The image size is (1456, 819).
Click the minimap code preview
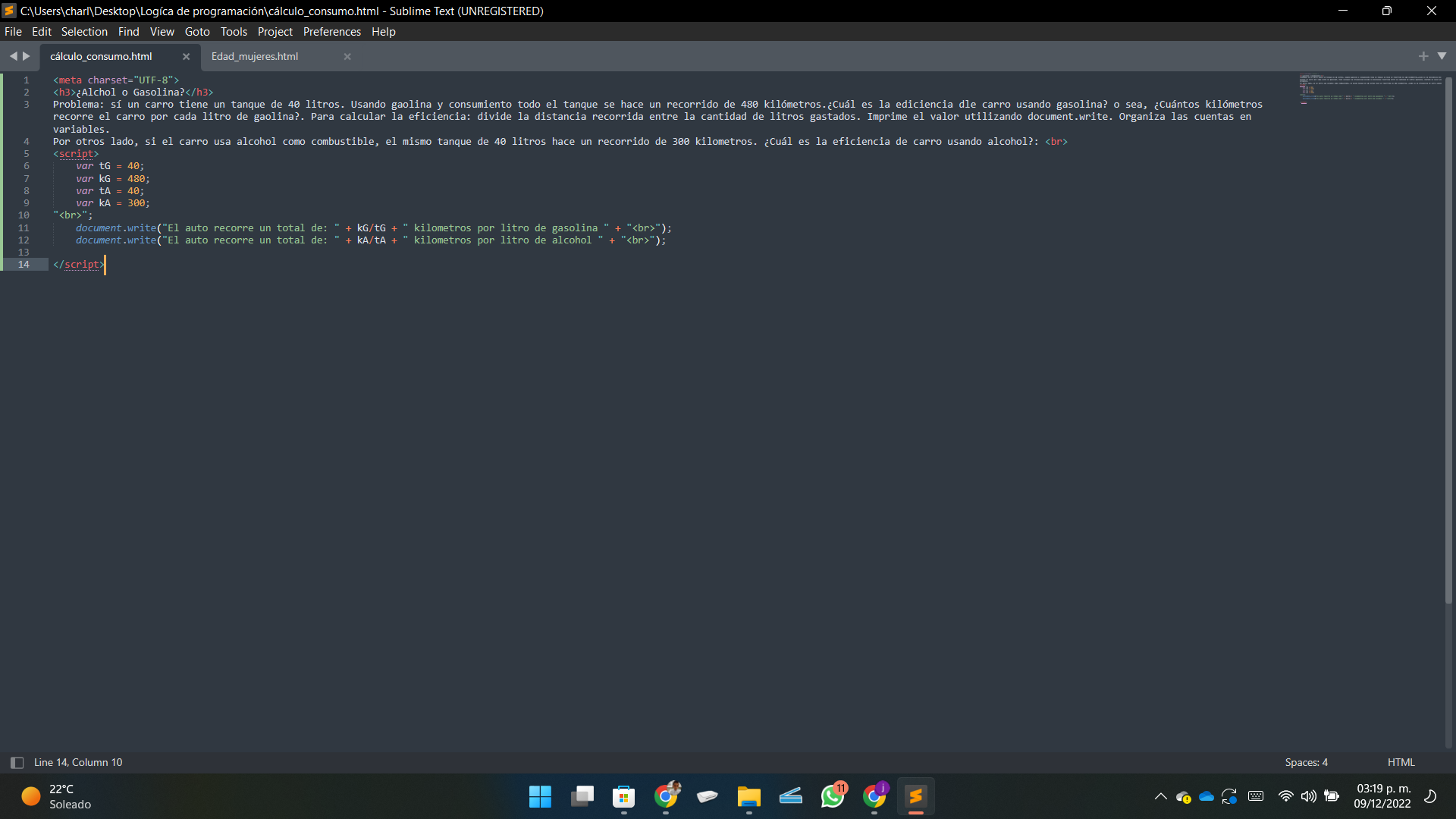tap(1370, 89)
